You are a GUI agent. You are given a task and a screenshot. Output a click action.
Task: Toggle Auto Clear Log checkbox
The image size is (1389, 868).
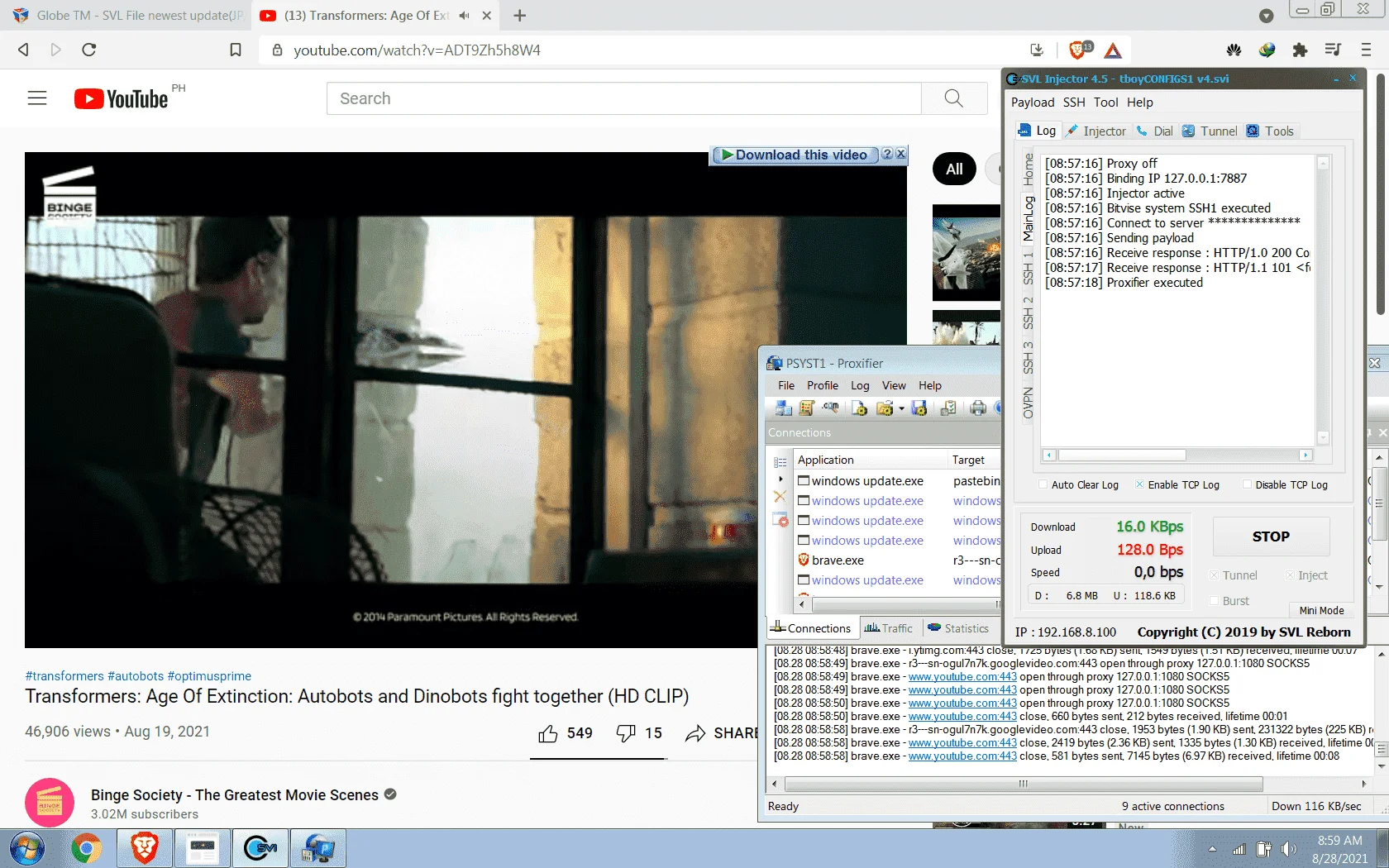pyautogui.click(x=1043, y=484)
